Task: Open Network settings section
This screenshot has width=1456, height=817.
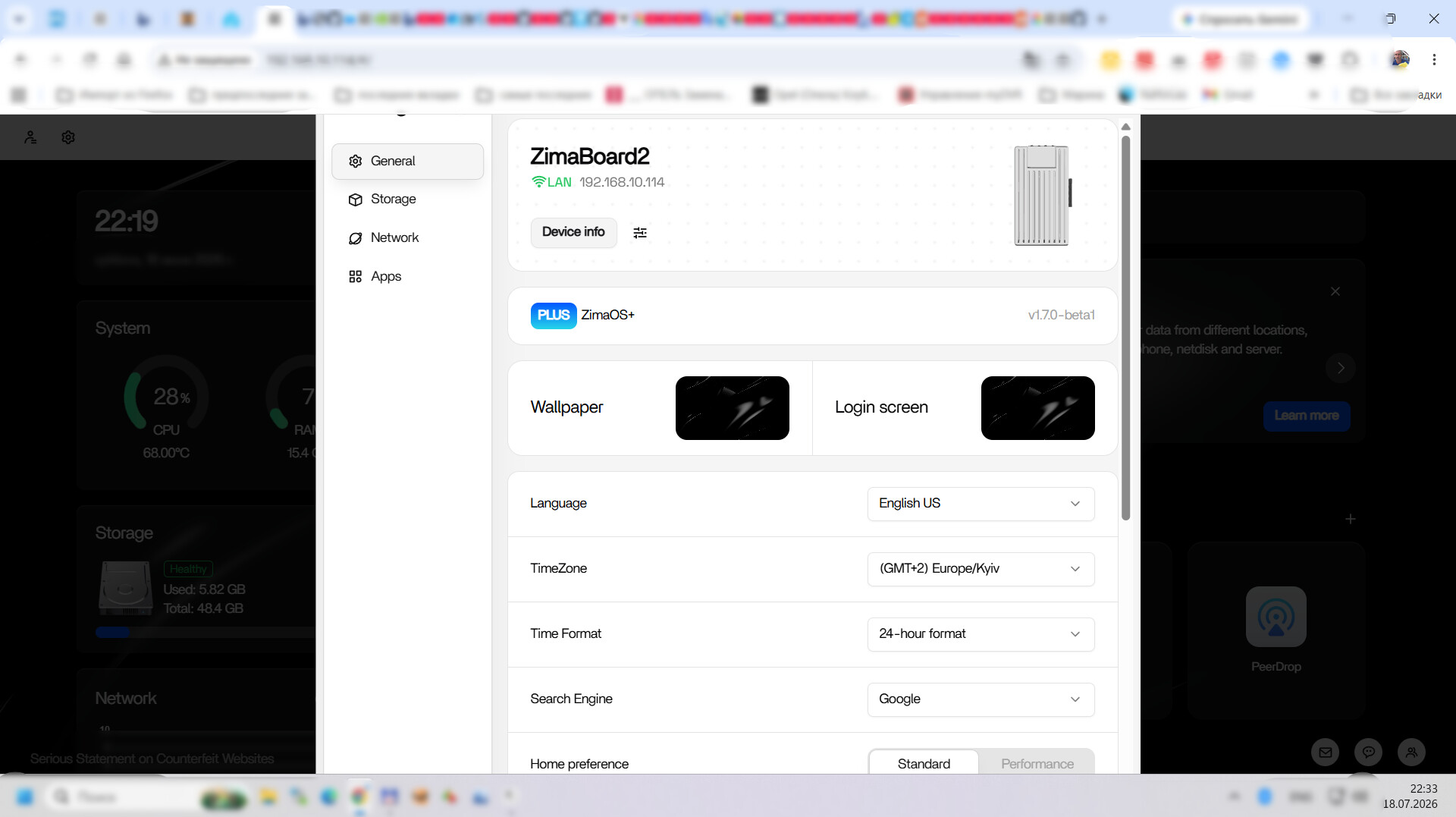Action: click(x=407, y=238)
